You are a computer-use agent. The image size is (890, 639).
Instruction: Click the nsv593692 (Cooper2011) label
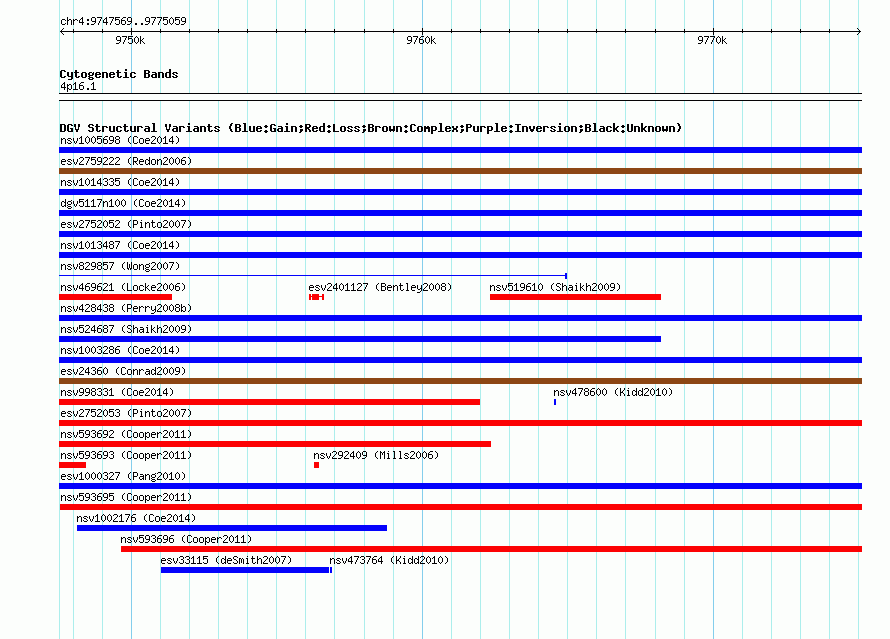coord(126,434)
